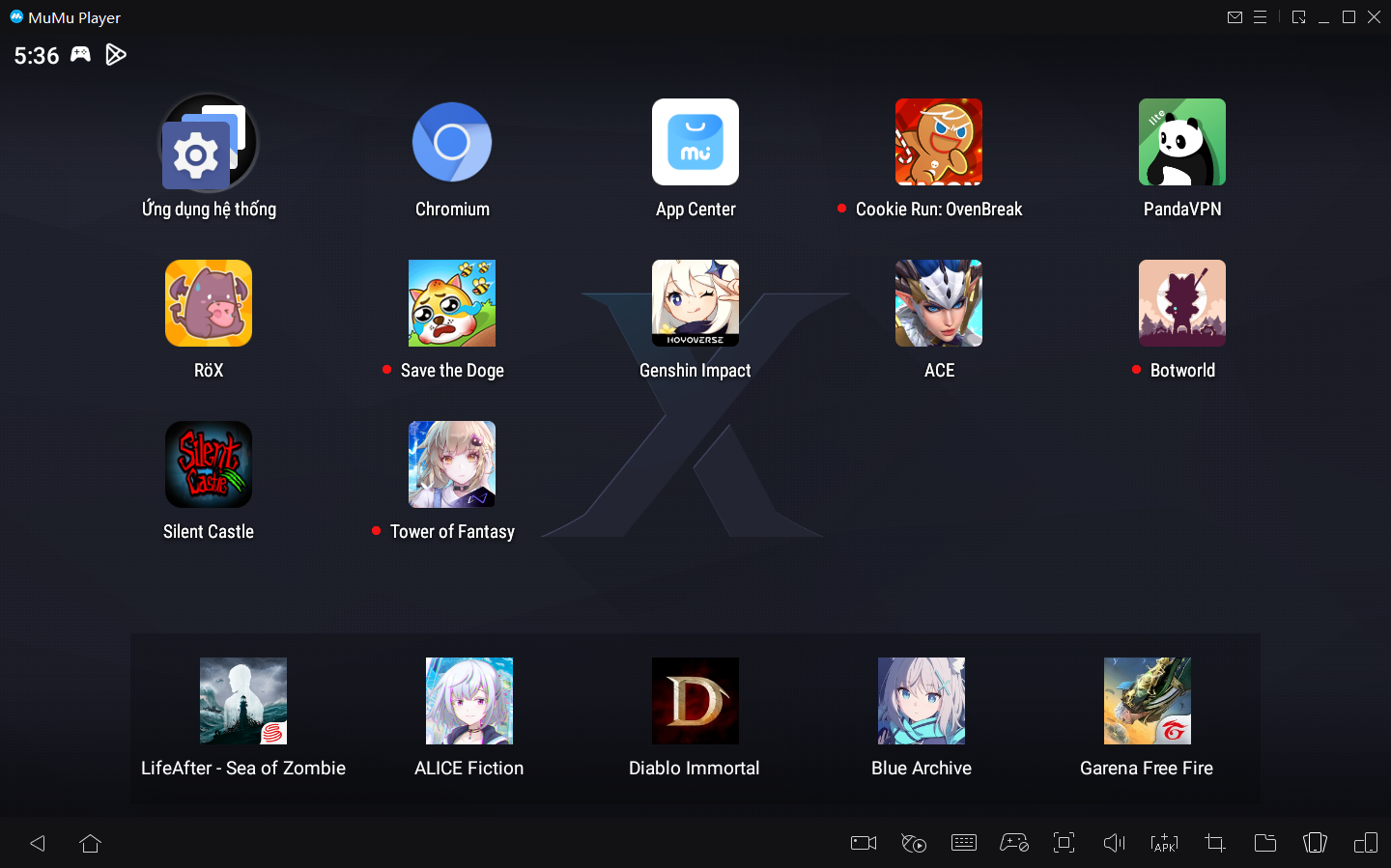Toggle screen rotation icon
The image size is (1391, 868).
pos(1315,843)
